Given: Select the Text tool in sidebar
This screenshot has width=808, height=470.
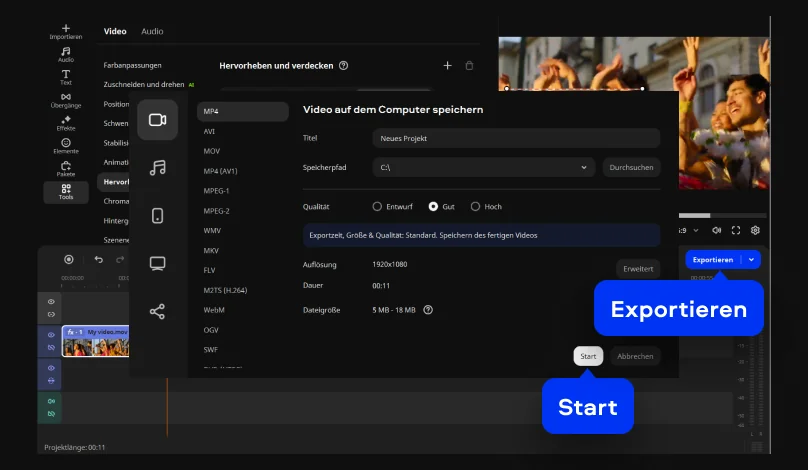Looking at the screenshot, I should click(x=65, y=77).
